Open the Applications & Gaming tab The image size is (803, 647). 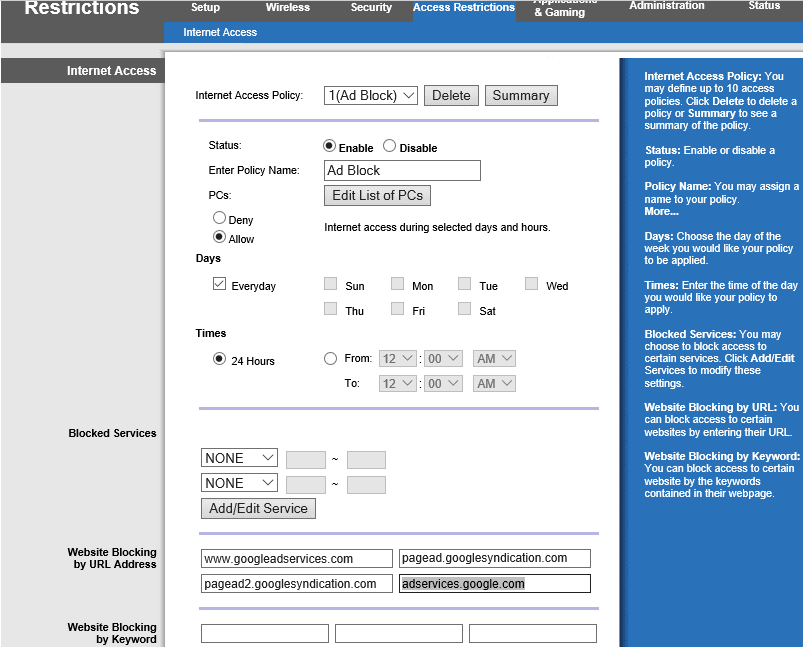[x=565, y=9]
